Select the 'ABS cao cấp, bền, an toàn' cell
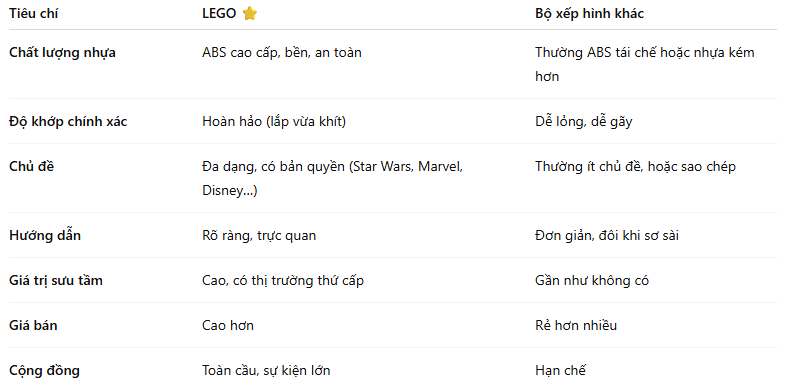Image resolution: width=789 pixels, height=391 pixels. pos(282,52)
